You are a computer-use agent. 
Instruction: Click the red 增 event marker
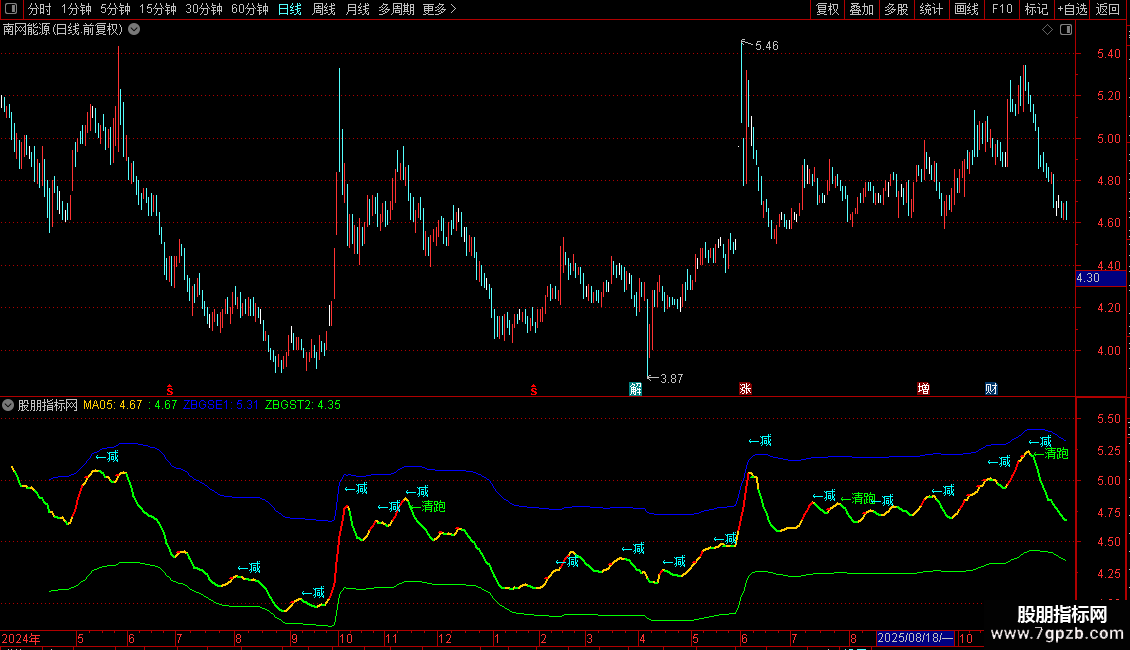pos(923,389)
